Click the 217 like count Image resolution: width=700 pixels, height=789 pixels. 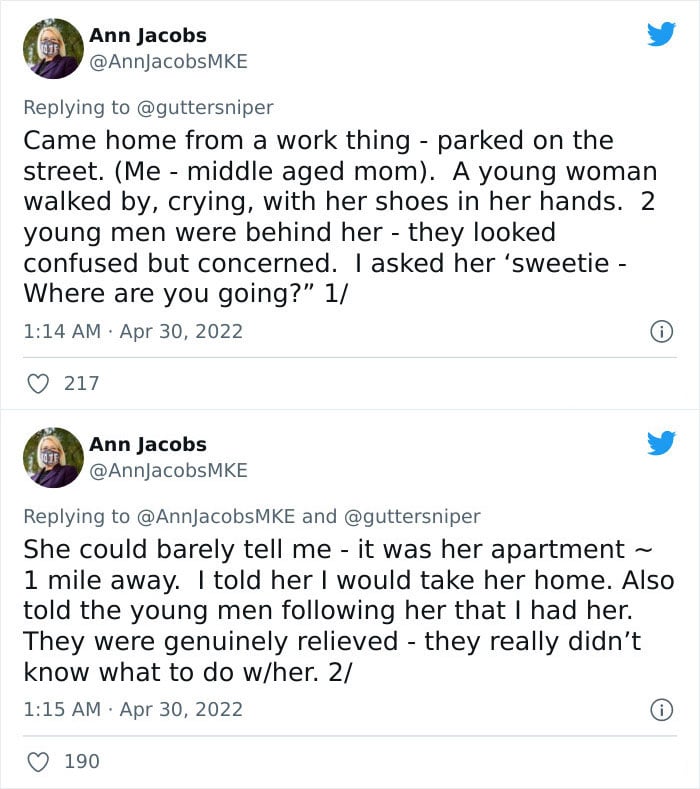click(82, 383)
